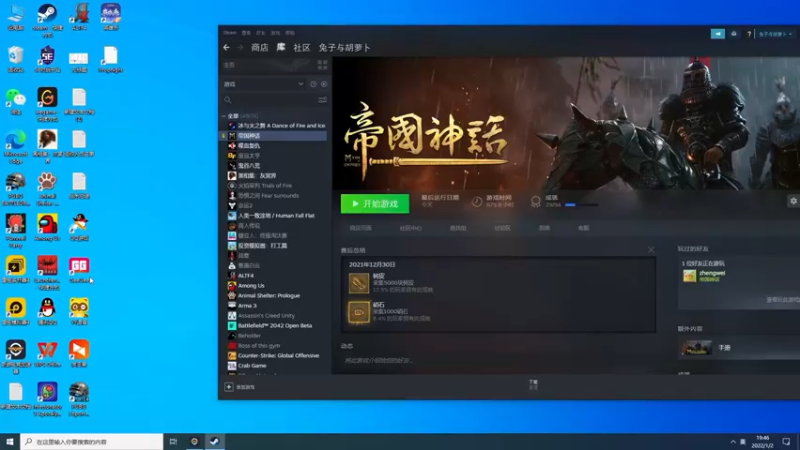Open Steam desktop shortcut
Image resolution: width=800 pixels, height=450 pixels.
(x=47, y=20)
